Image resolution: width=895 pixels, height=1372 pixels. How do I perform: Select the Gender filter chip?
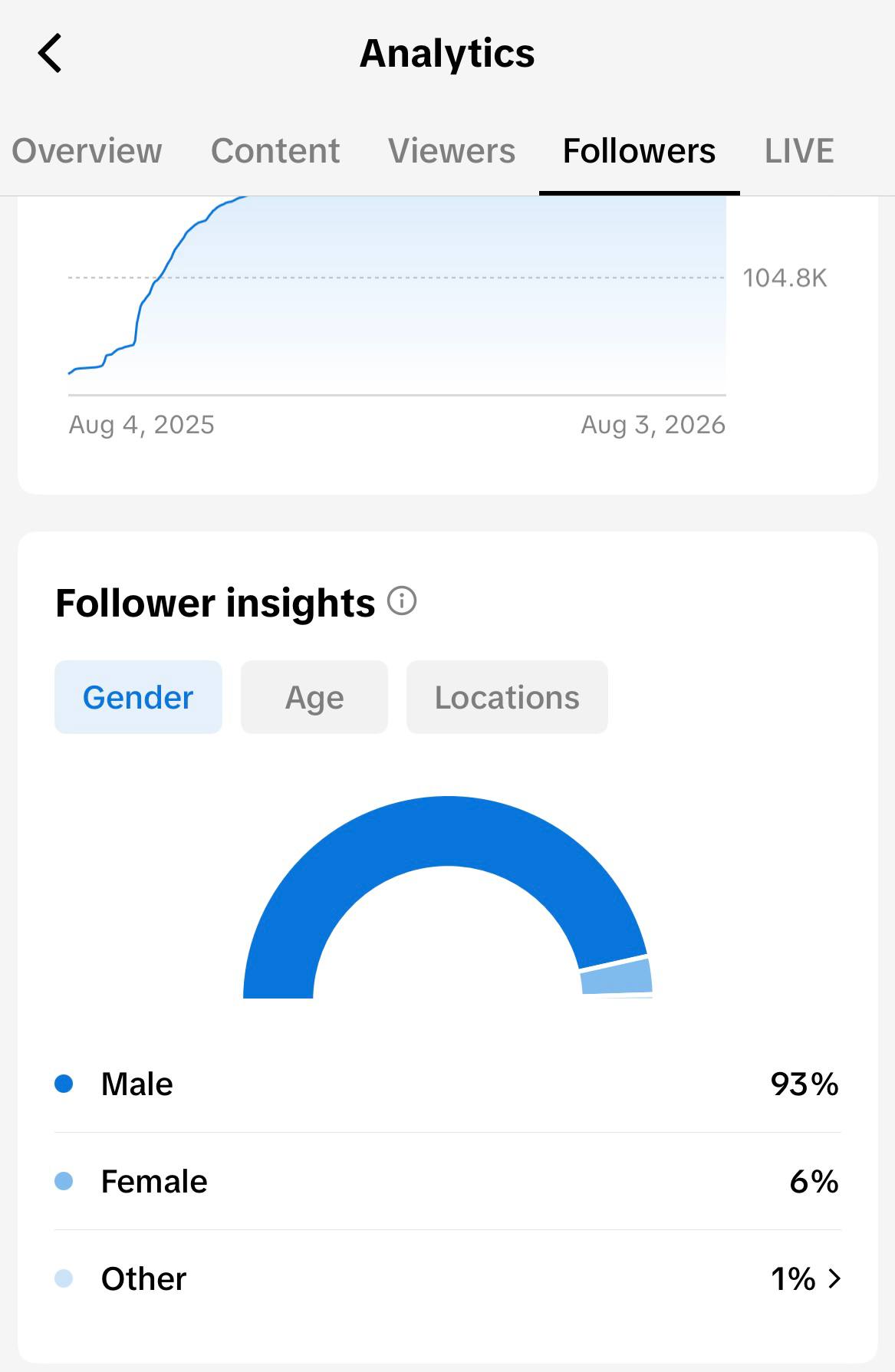click(138, 697)
